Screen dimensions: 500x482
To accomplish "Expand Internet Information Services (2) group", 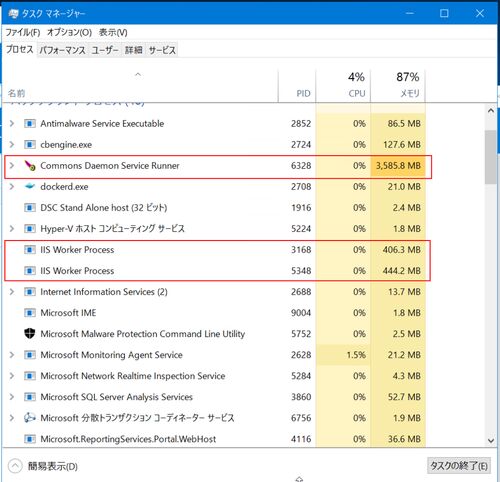I will tap(12, 292).
